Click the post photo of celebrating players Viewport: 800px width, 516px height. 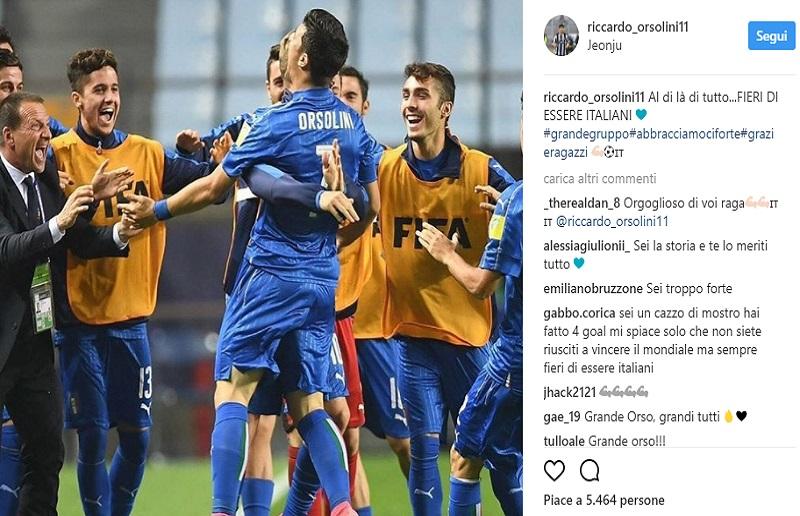pyautogui.click(x=261, y=258)
